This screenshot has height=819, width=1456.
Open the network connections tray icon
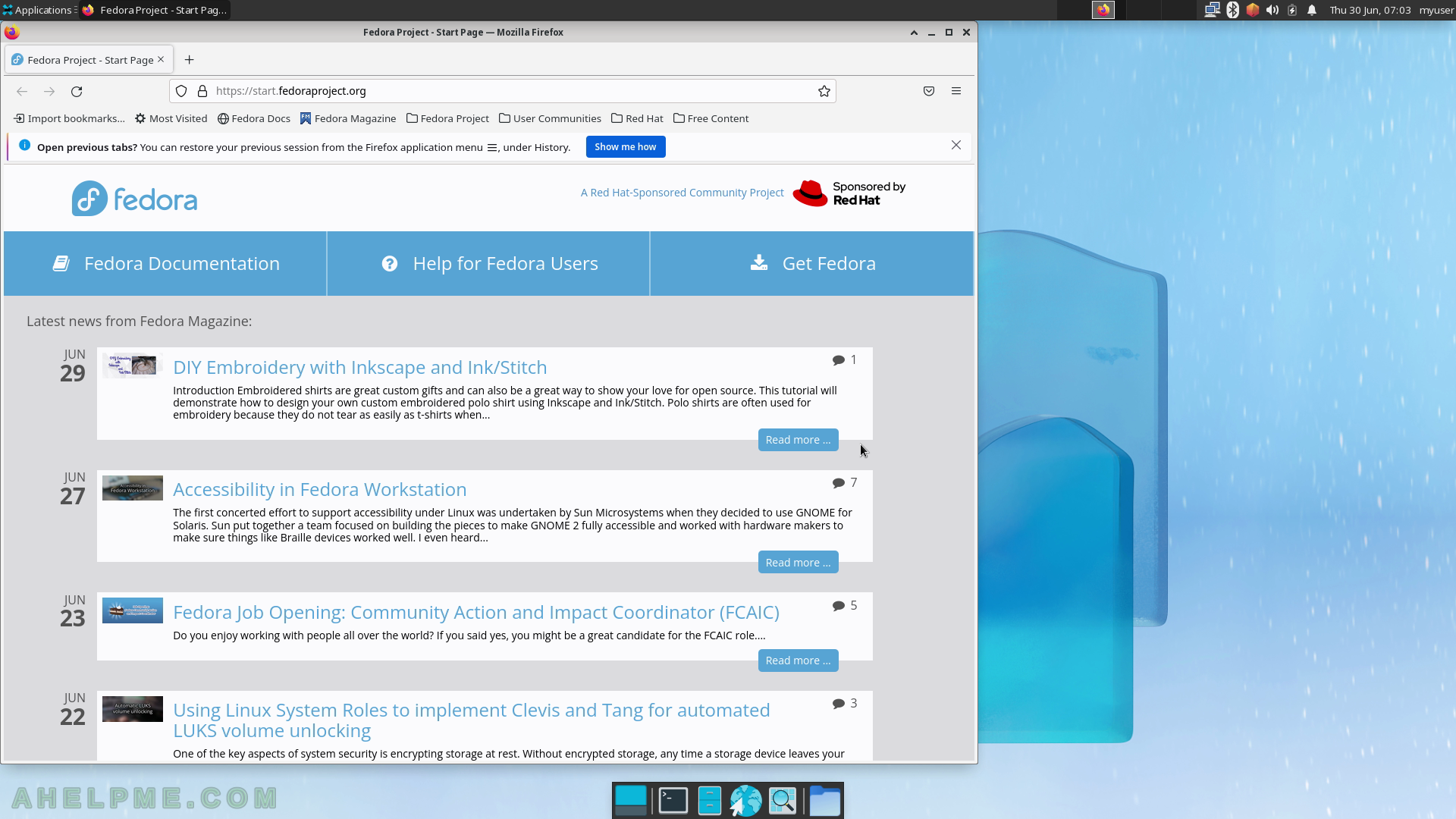click(1212, 10)
